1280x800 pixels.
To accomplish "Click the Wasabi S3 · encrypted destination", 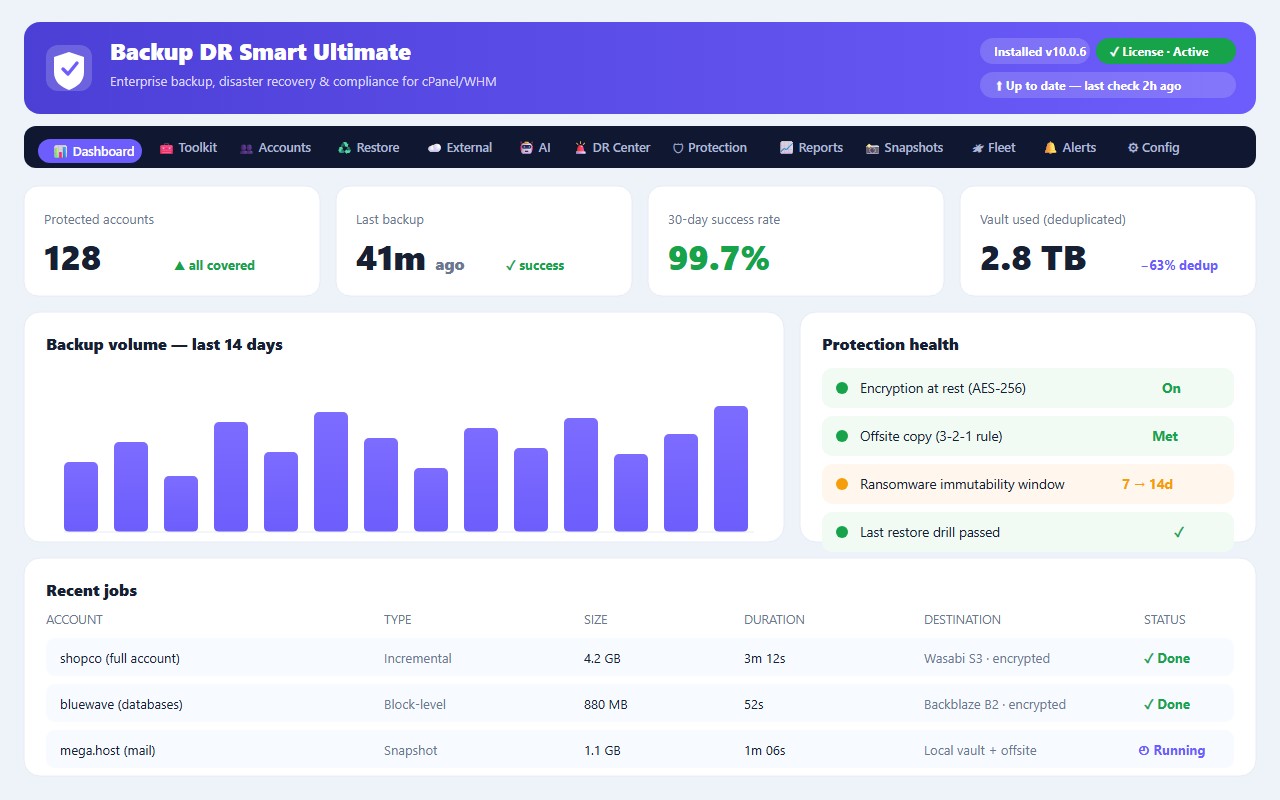I will (x=987, y=658).
